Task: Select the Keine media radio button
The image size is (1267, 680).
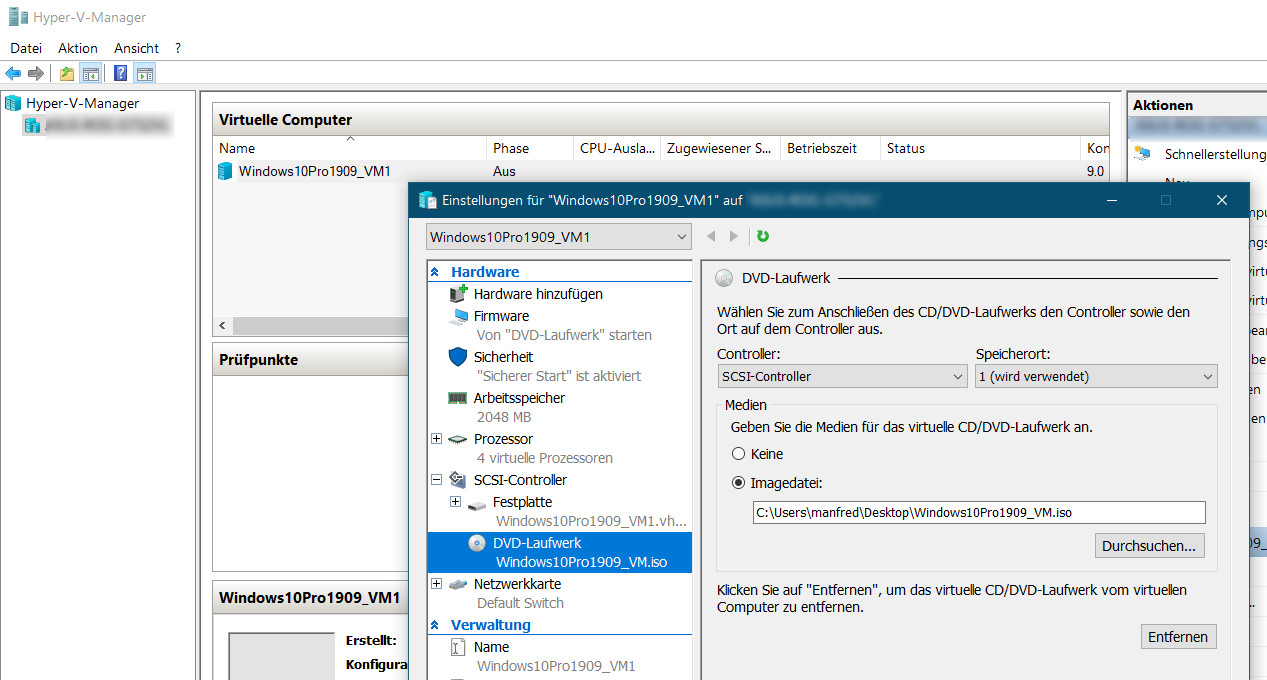Action: point(739,454)
